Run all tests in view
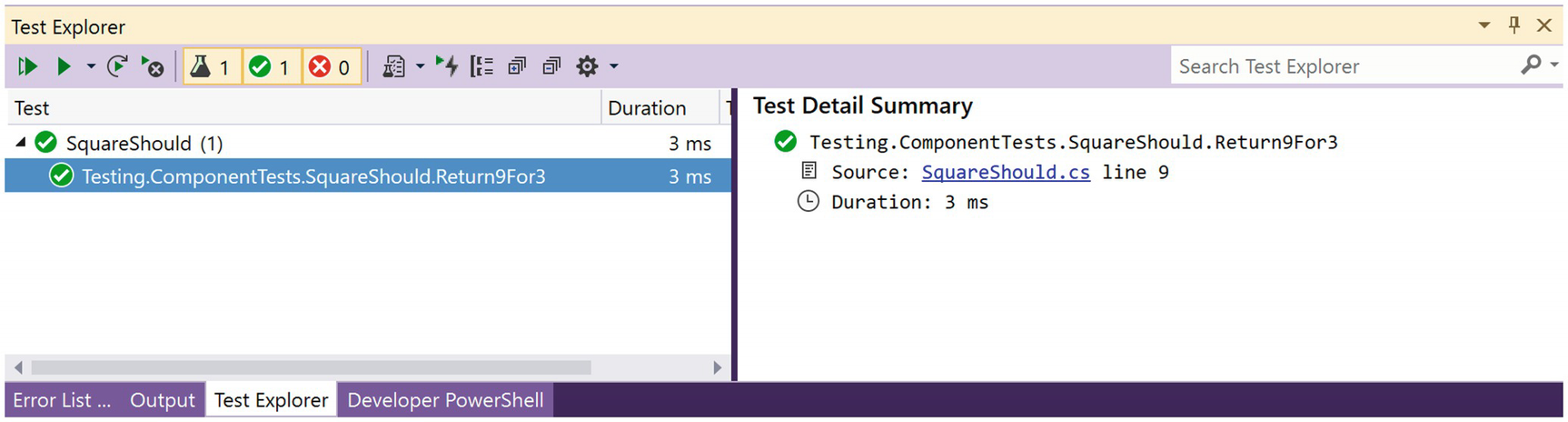 click(27, 66)
